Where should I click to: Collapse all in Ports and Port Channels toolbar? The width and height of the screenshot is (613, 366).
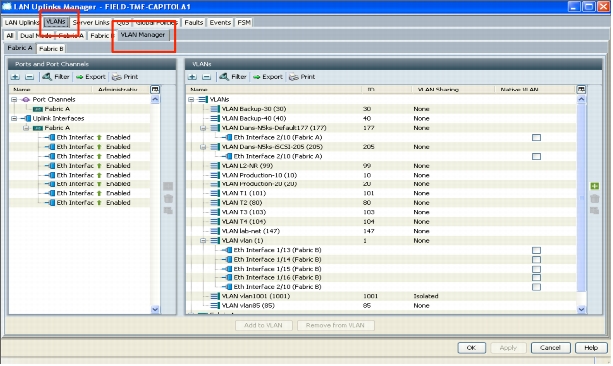(30, 77)
